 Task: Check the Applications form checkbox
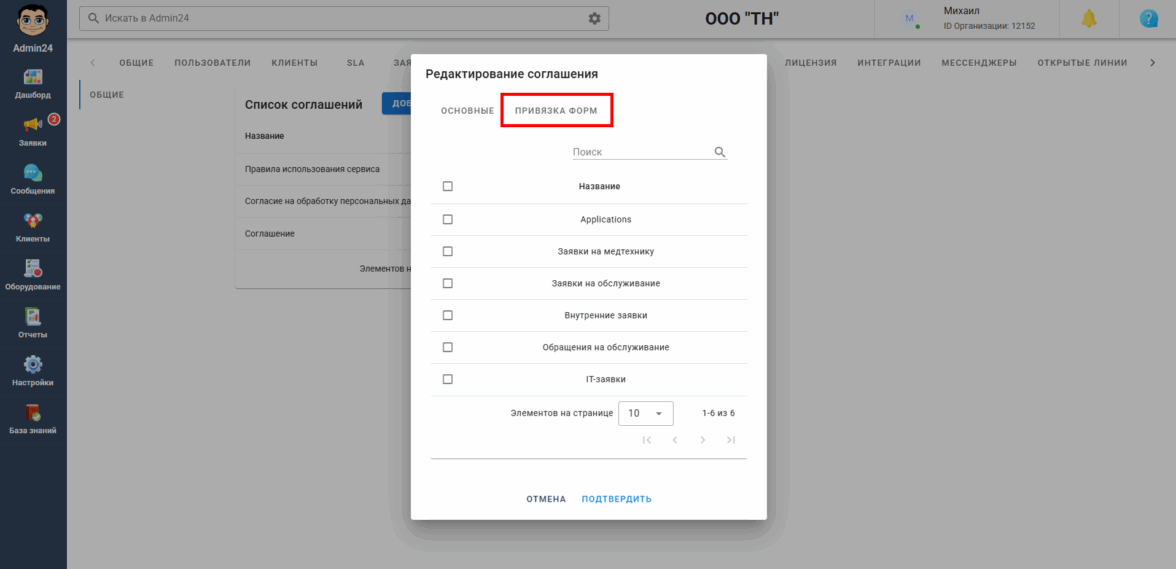coord(447,219)
